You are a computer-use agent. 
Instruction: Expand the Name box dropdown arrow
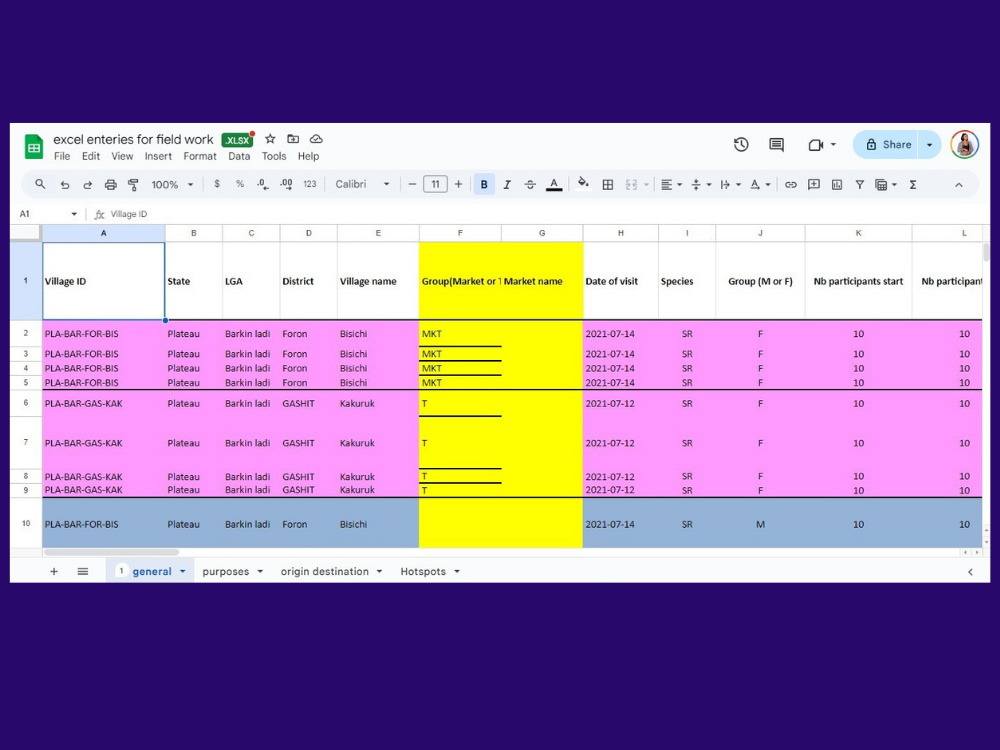74,214
